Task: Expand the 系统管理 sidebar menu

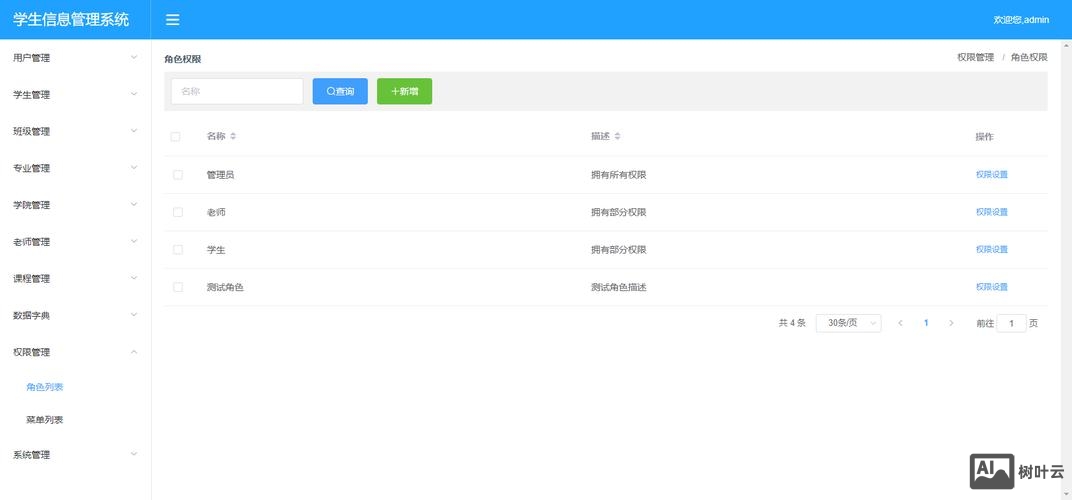Action: tap(75, 455)
